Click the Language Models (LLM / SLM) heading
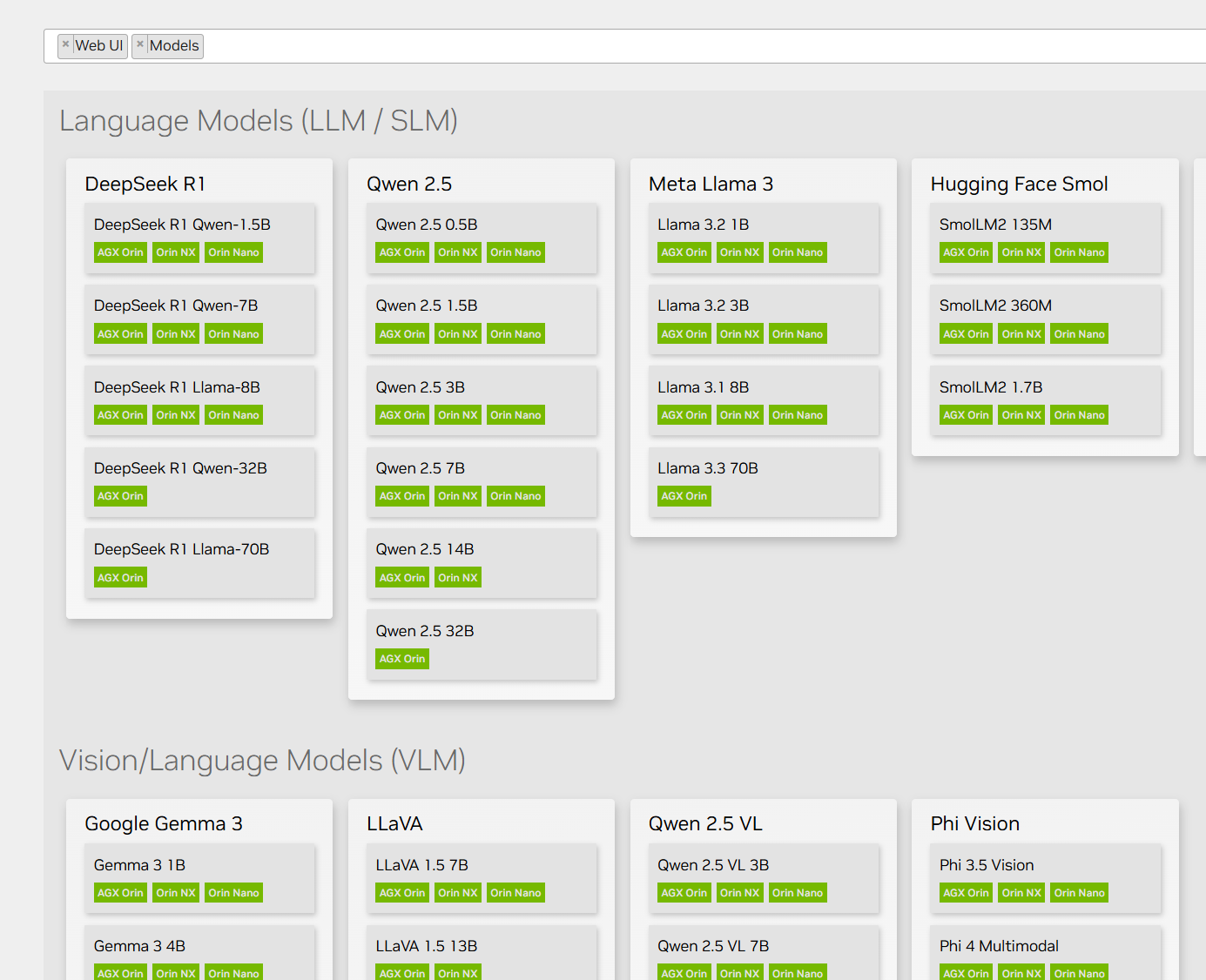 pos(259,121)
